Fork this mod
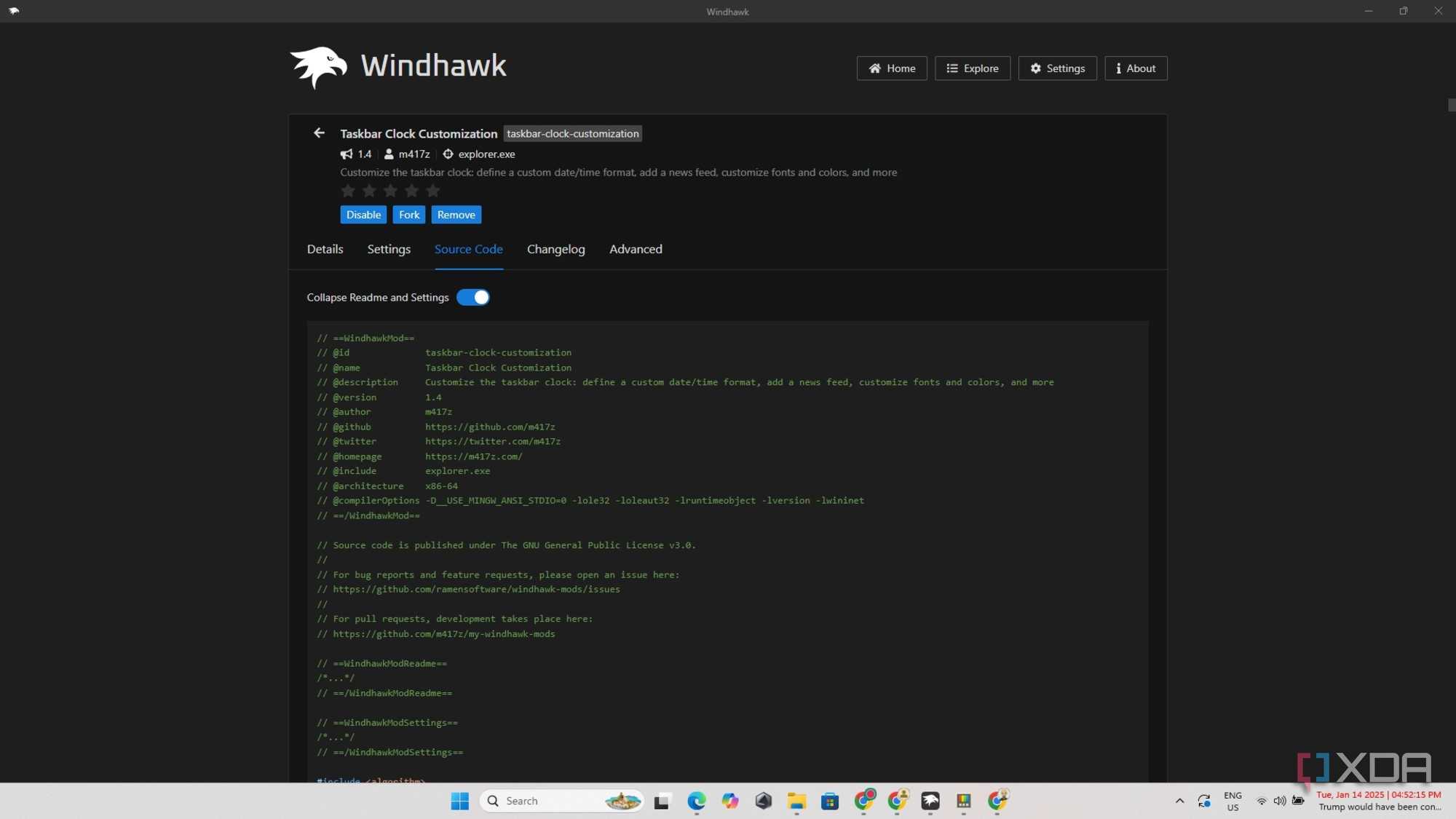1456x819 pixels. coord(409,215)
